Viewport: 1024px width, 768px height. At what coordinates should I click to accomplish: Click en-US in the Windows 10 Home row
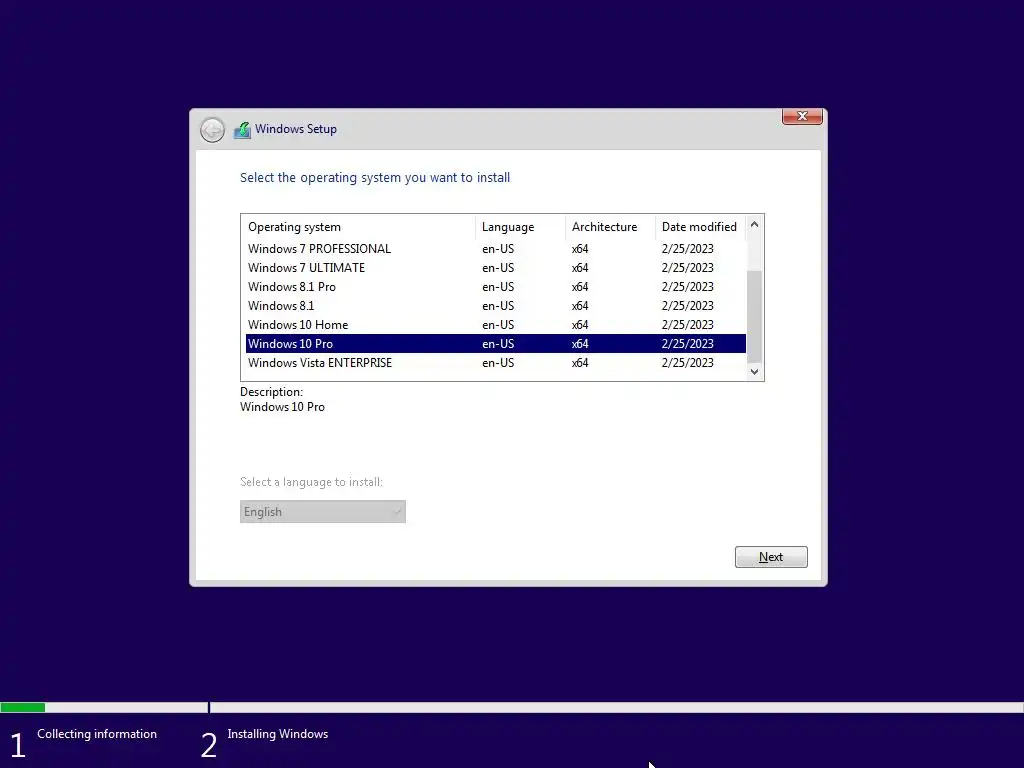498,325
